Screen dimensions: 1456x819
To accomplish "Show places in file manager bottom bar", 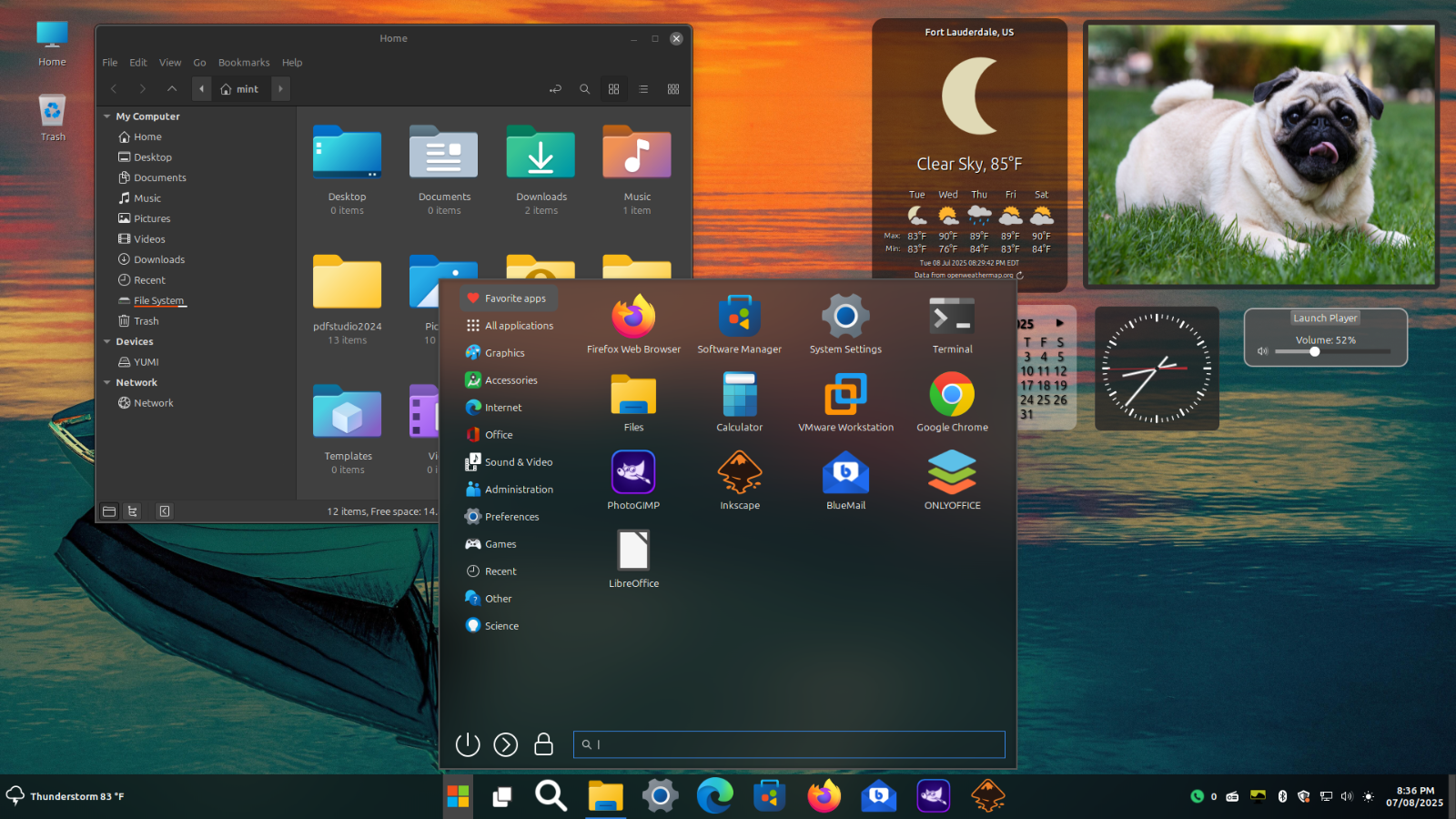I will 109,511.
